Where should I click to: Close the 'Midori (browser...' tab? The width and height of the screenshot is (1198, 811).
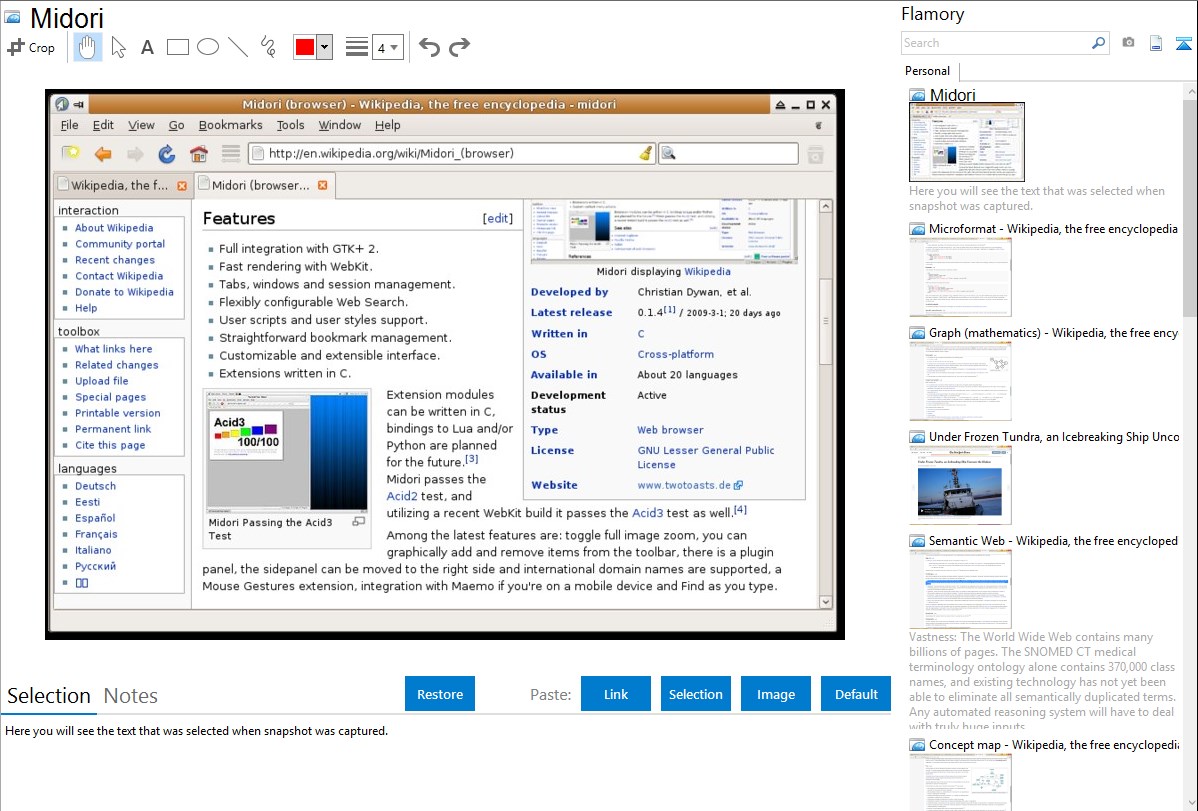322,185
